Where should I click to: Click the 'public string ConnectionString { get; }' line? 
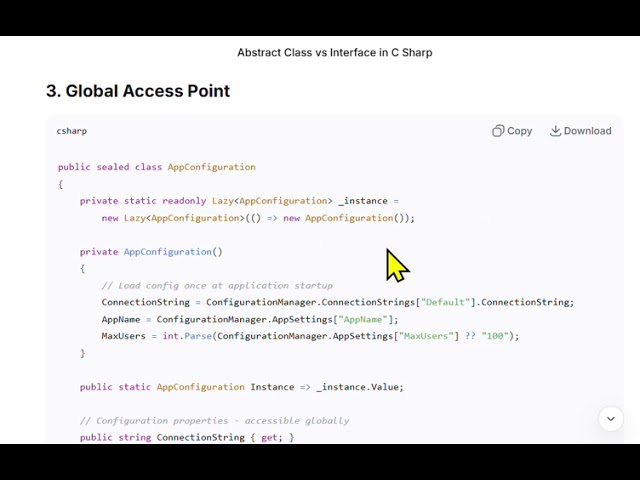(x=187, y=438)
